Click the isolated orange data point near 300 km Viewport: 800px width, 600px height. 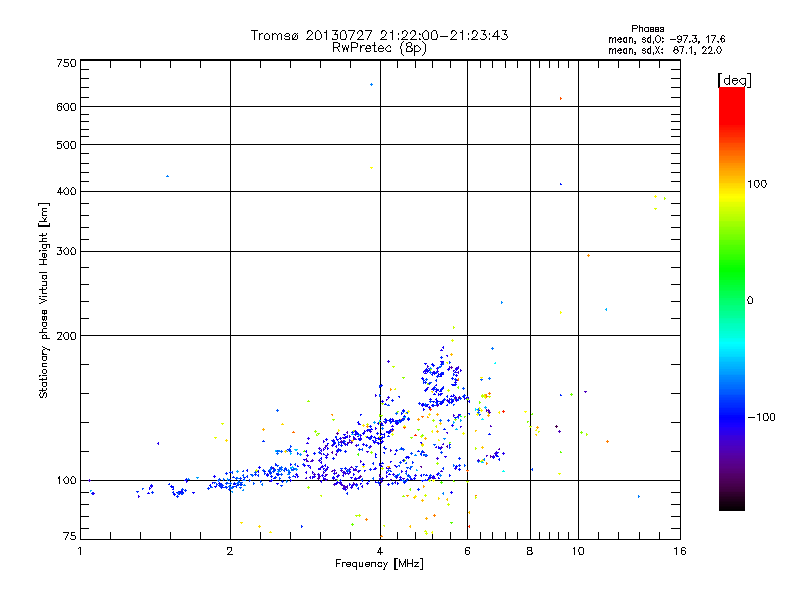pos(588,256)
